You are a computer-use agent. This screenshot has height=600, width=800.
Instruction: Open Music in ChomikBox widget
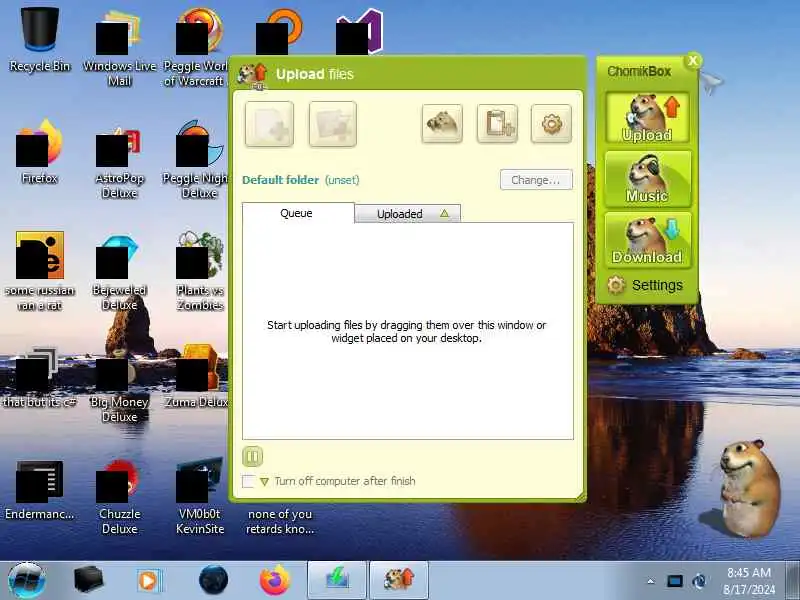point(647,179)
